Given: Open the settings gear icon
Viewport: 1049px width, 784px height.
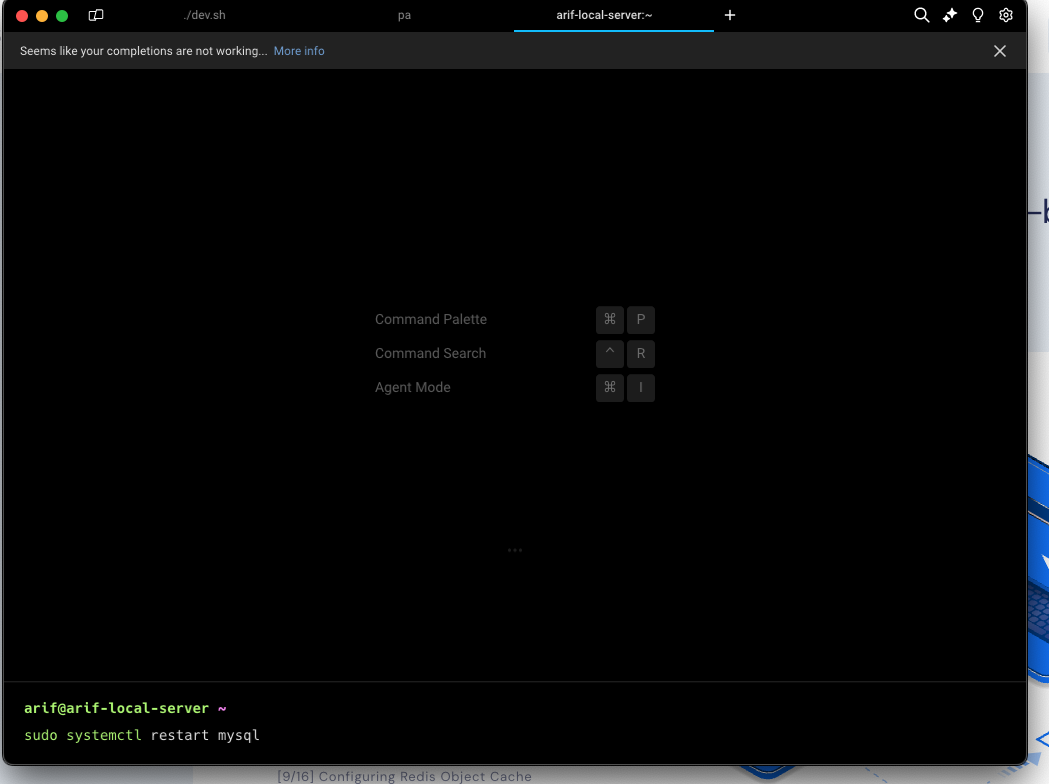Looking at the screenshot, I should pyautogui.click(x=1006, y=15).
